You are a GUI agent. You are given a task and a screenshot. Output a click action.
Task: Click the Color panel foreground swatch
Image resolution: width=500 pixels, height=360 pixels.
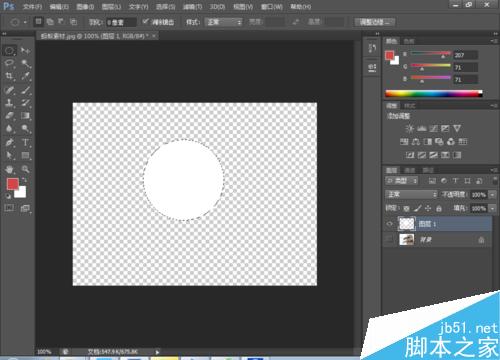(x=389, y=55)
